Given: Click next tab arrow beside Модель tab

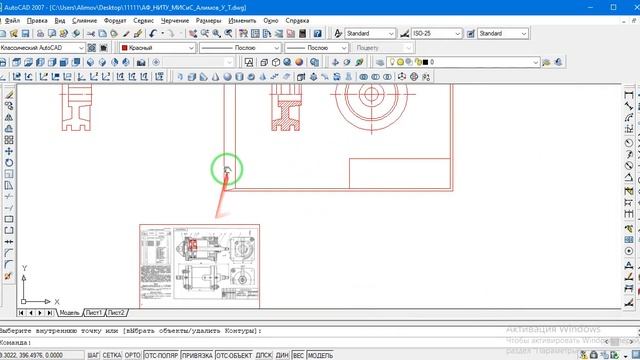Looking at the screenshot, I should click(x=40, y=313).
